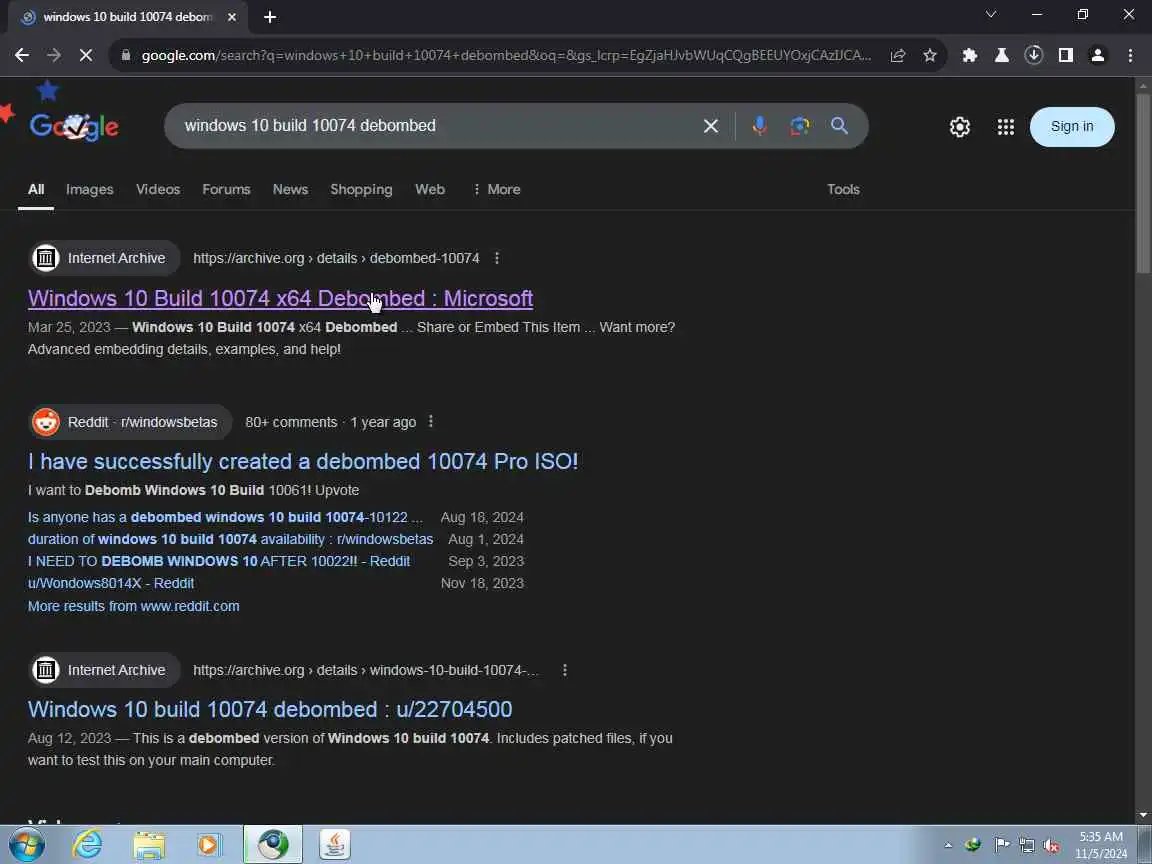Viewport: 1152px width, 864px height.
Task: Open Windows 10 Build 10074 x64 Debombed link
Action: [281, 298]
